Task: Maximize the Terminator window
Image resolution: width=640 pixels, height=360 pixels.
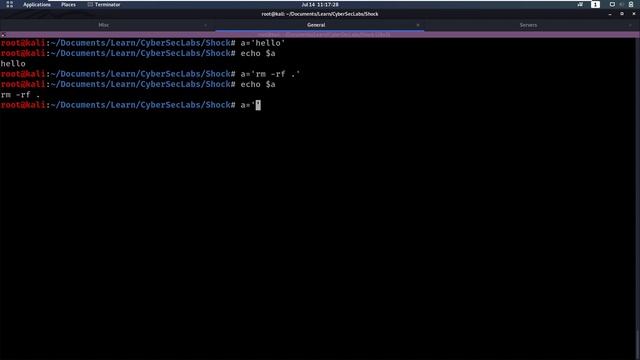Action: pyautogui.click(x=622, y=14)
